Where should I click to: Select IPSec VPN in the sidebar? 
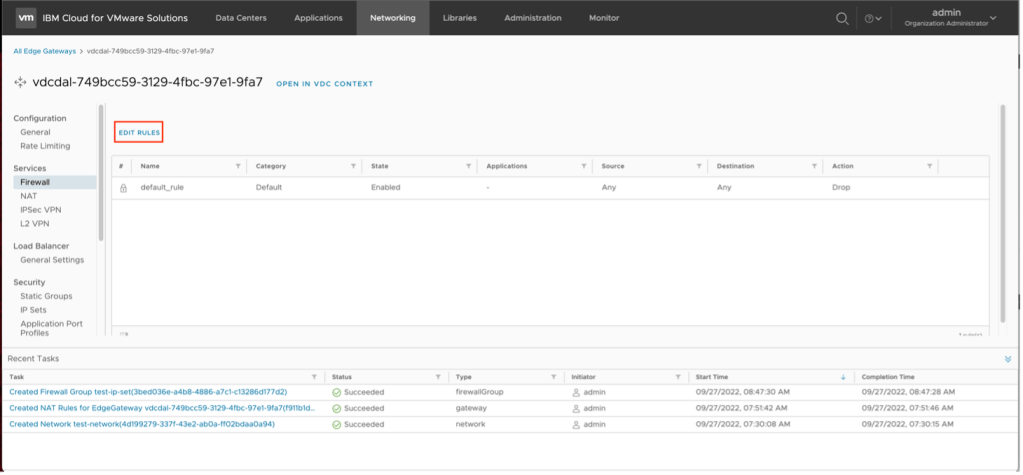(x=40, y=210)
